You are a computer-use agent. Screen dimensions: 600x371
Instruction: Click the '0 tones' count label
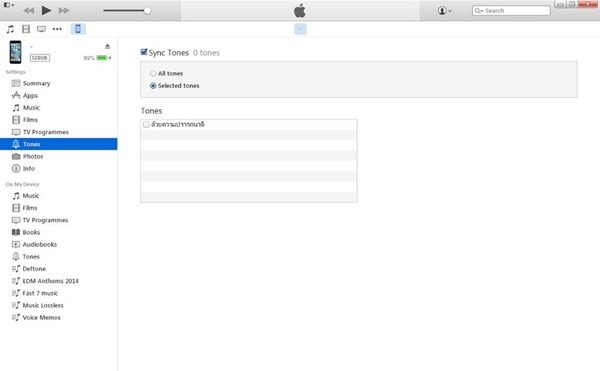[x=206, y=53]
